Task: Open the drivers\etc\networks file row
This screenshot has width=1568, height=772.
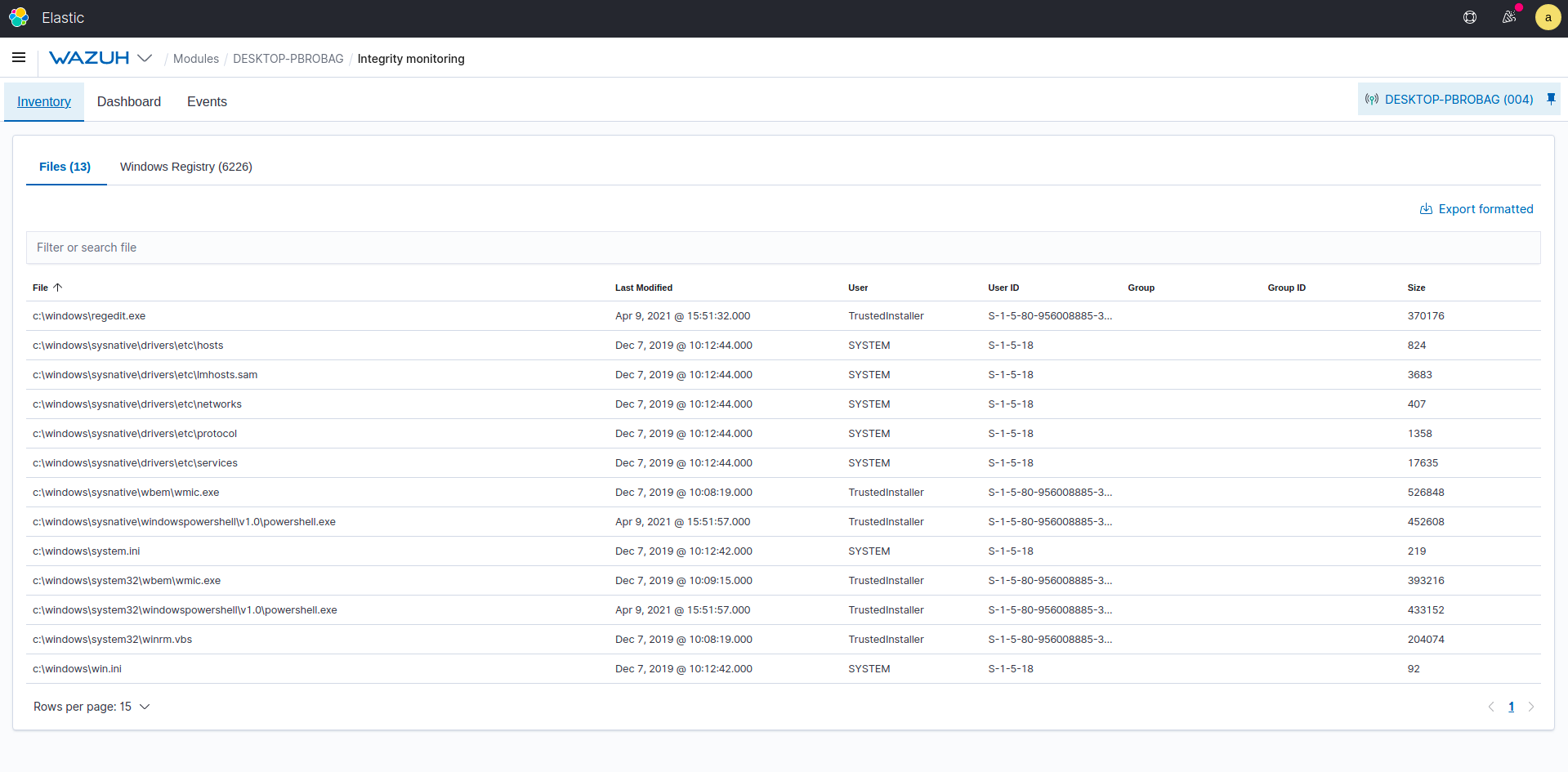Action: (784, 404)
